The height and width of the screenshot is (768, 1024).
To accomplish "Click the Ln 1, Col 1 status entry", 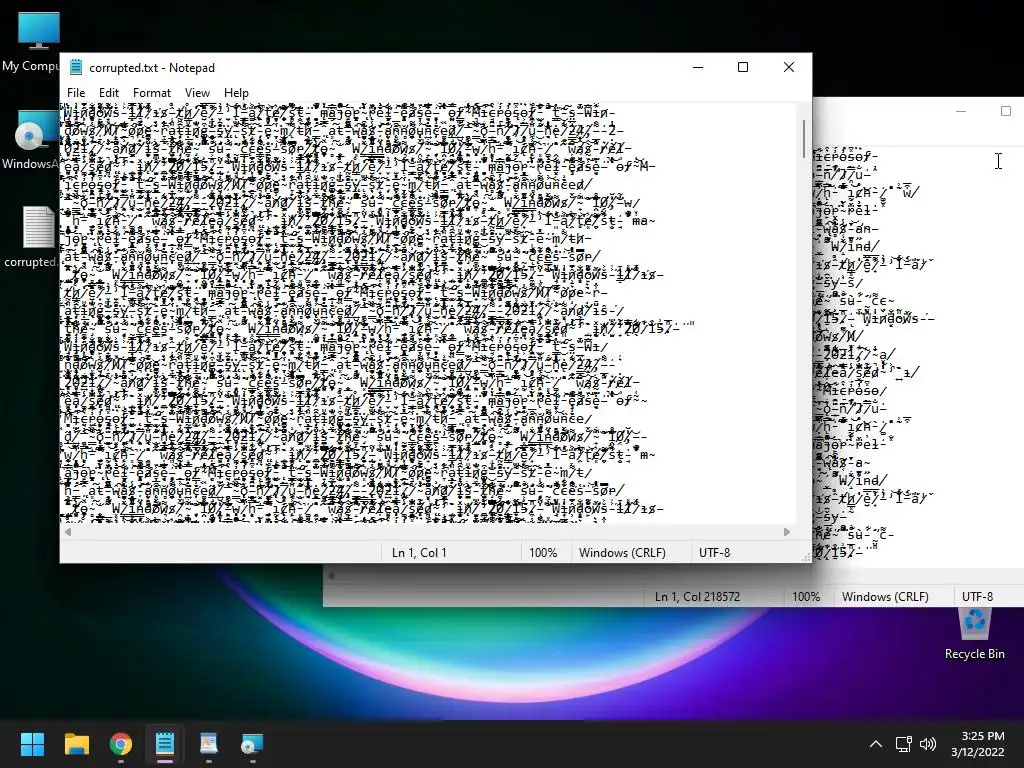I will (x=419, y=552).
